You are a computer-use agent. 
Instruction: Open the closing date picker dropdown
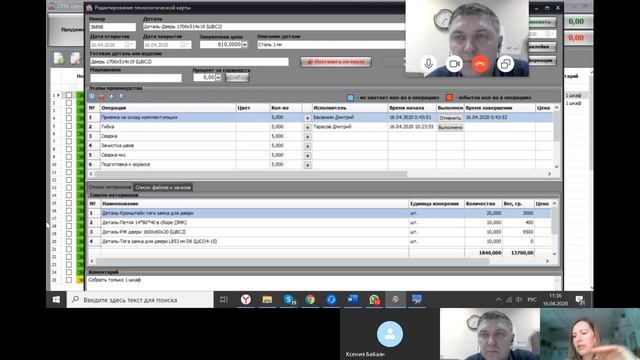[184, 44]
